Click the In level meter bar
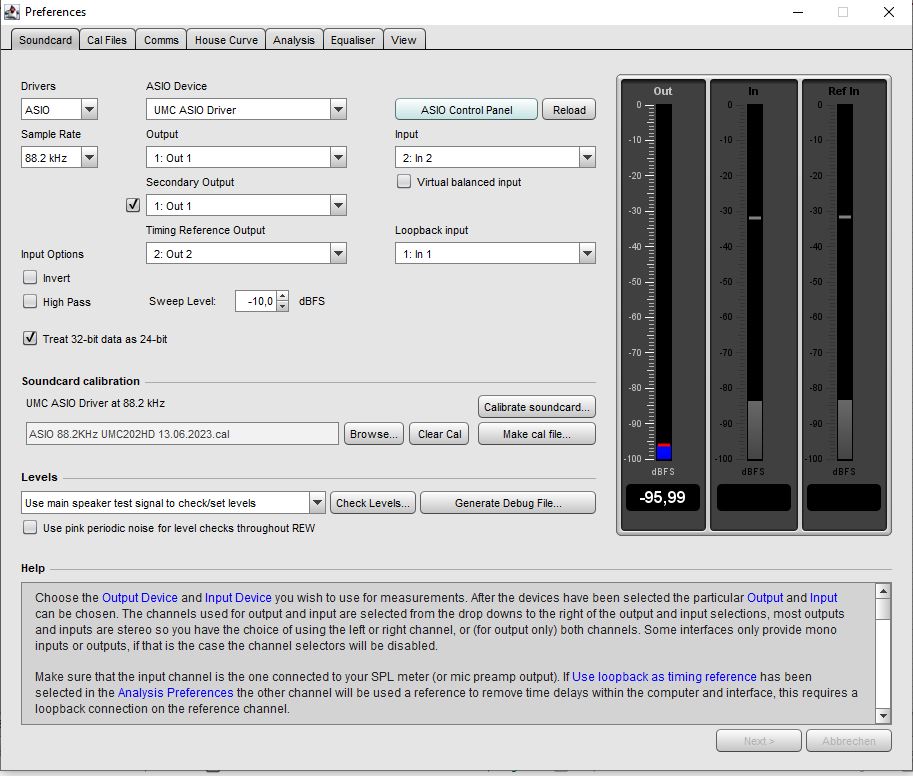This screenshot has height=776, width=913. (755, 282)
